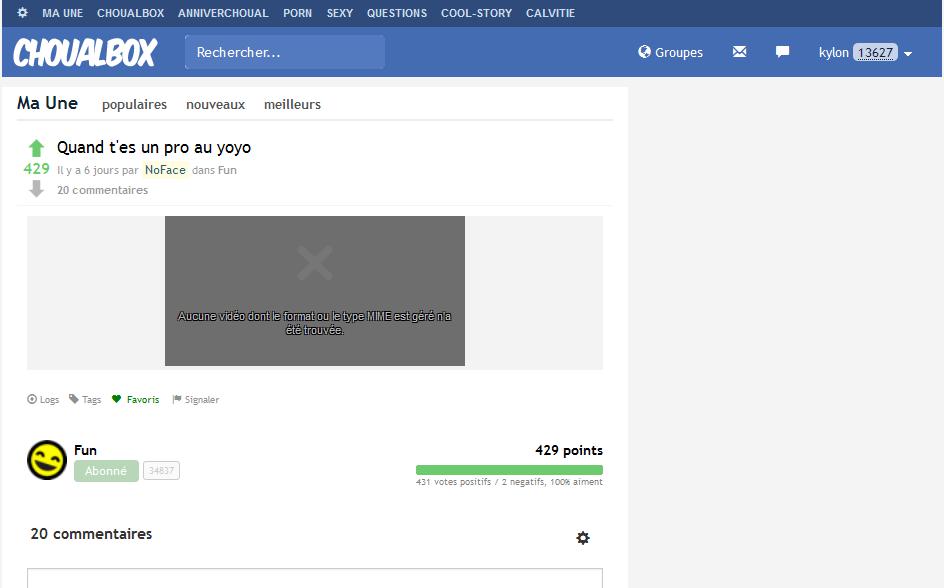Open NoFace author profile link

(165, 170)
